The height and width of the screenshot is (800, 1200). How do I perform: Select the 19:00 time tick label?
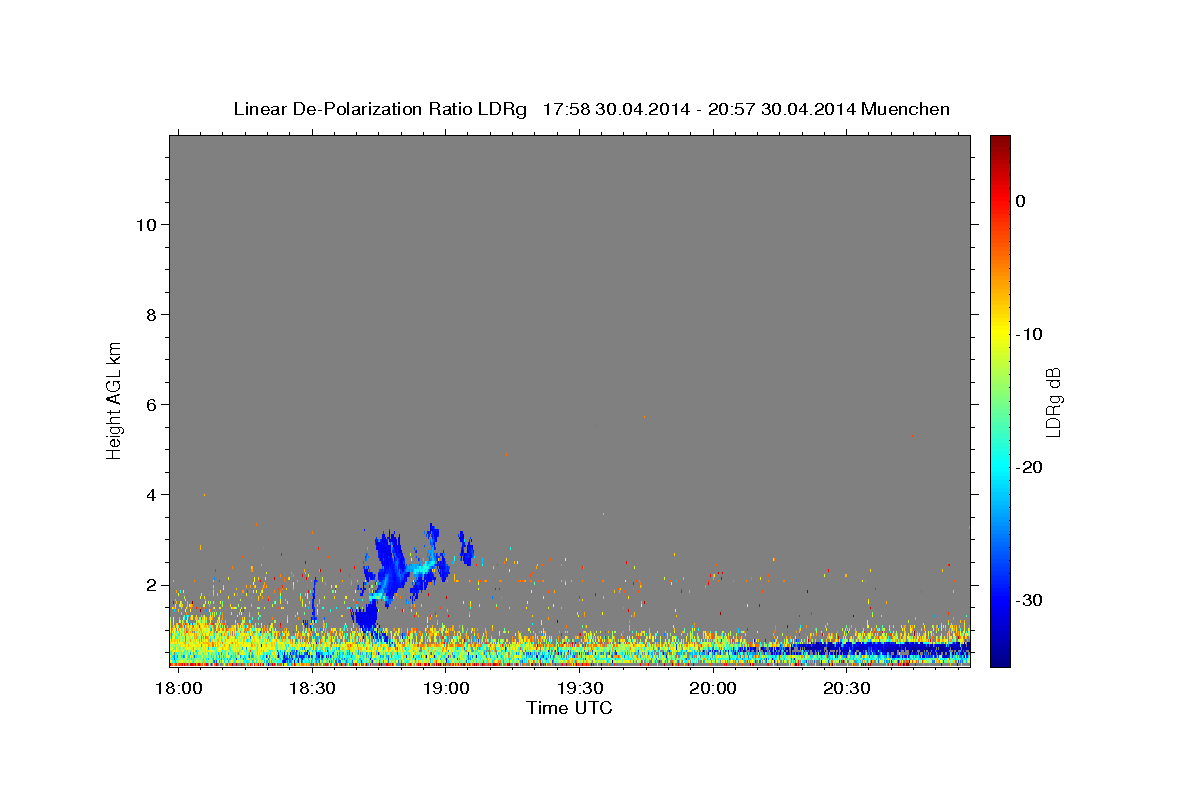click(x=446, y=688)
